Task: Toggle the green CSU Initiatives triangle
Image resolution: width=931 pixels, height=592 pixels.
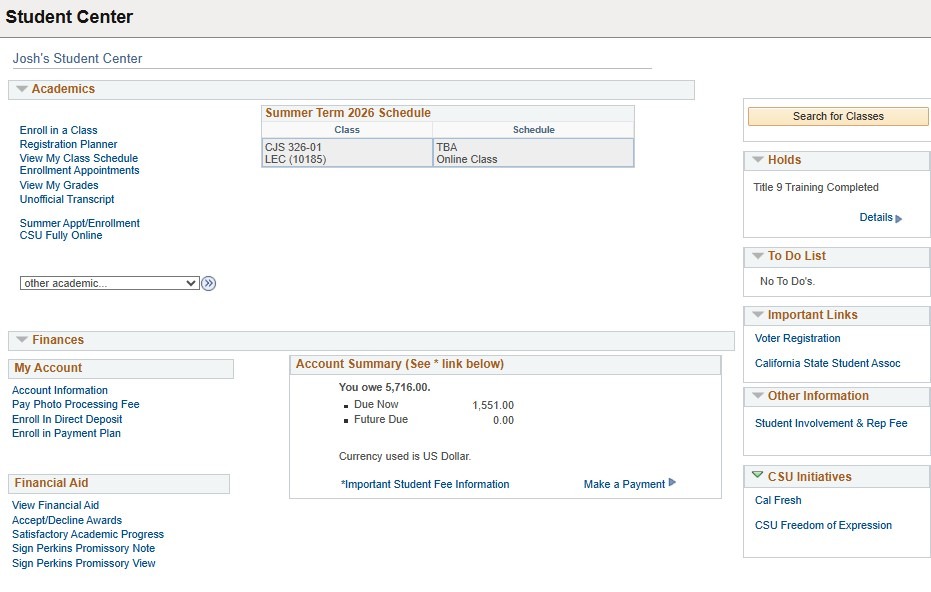Action: pos(757,476)
